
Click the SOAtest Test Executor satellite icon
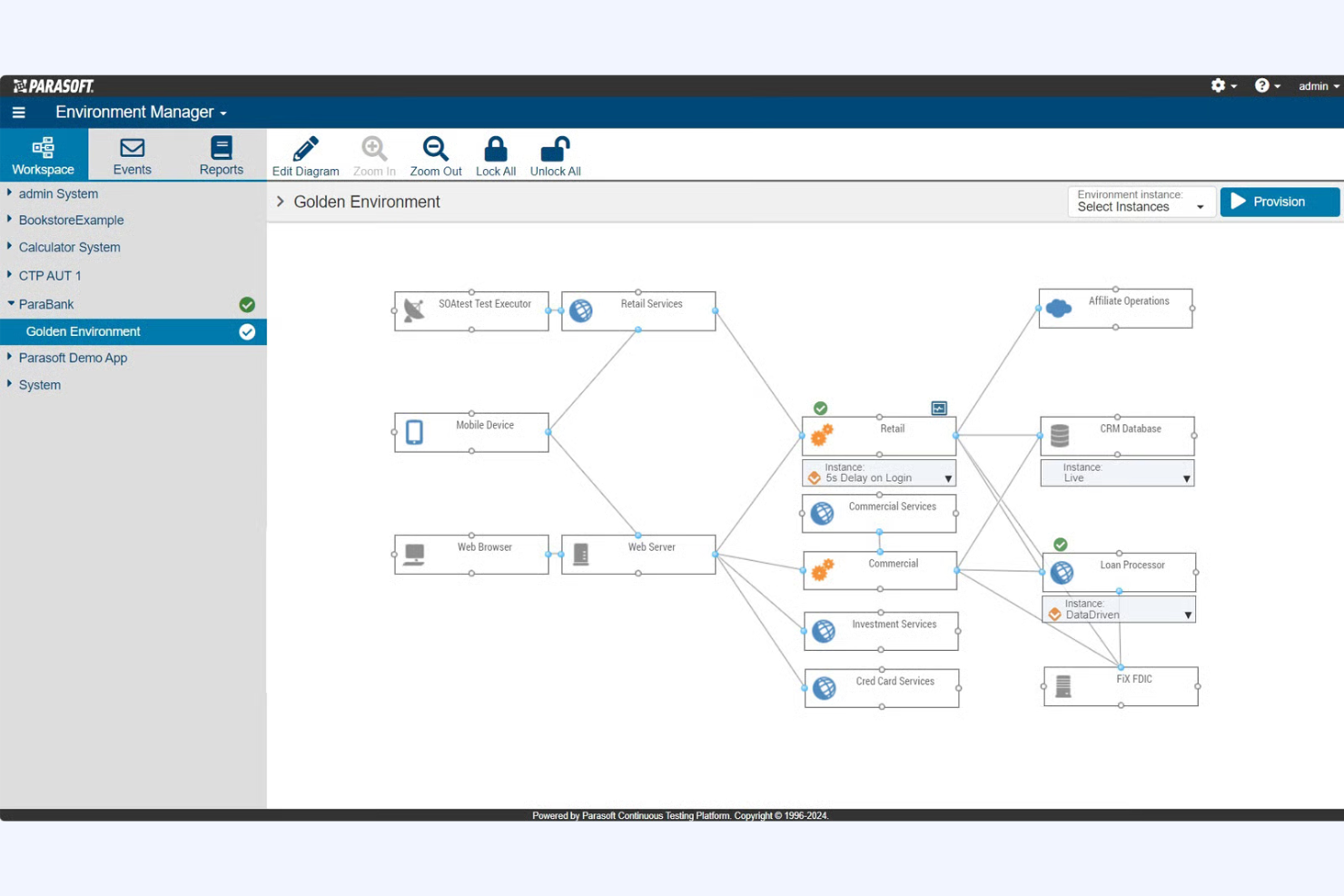point(414,310)
